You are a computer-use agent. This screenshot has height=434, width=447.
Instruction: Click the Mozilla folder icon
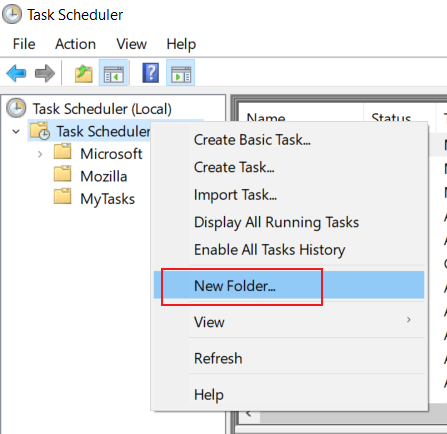coord(62,174)
